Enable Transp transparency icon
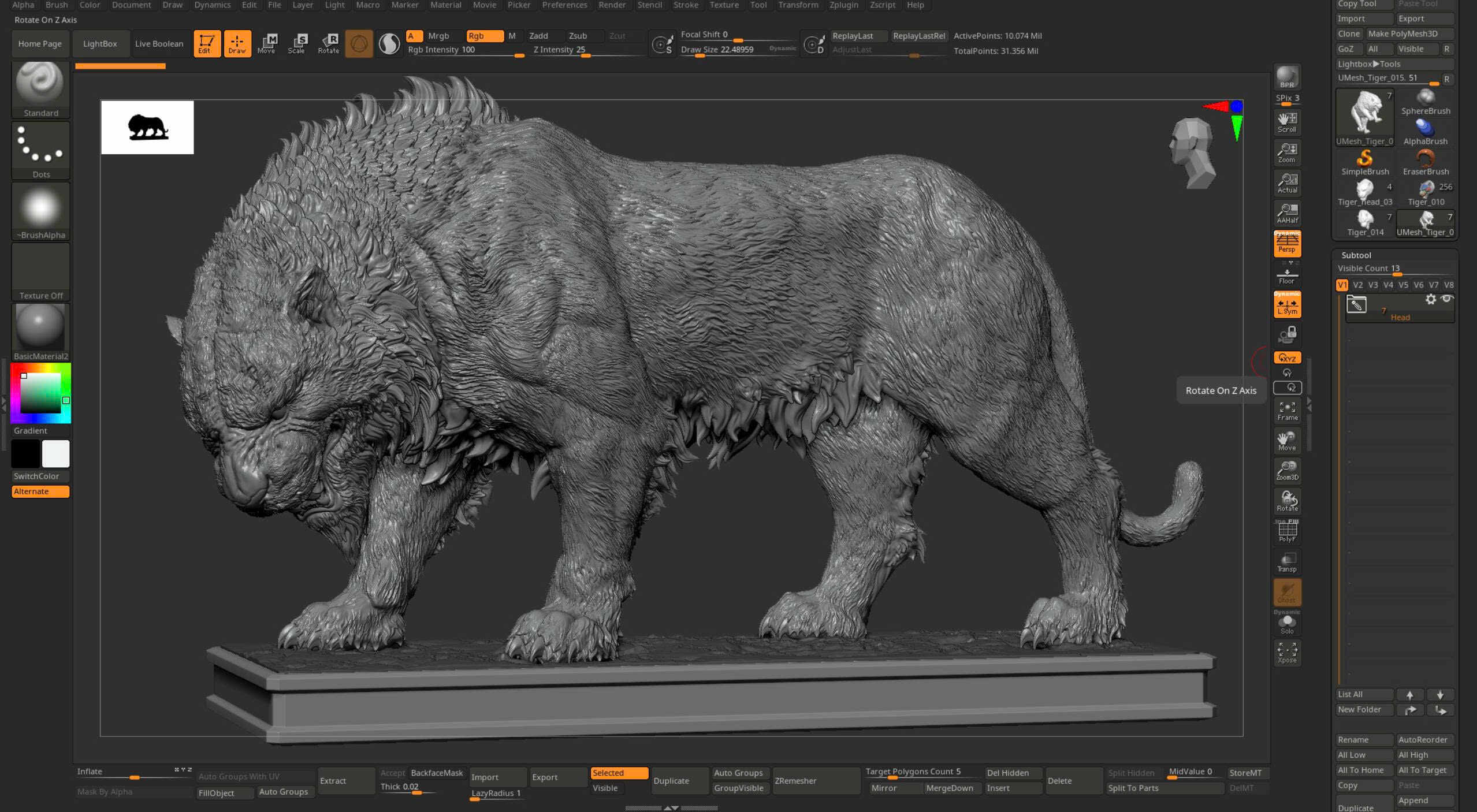This screenshot has height=812, width=1477. coord(1286,562)
